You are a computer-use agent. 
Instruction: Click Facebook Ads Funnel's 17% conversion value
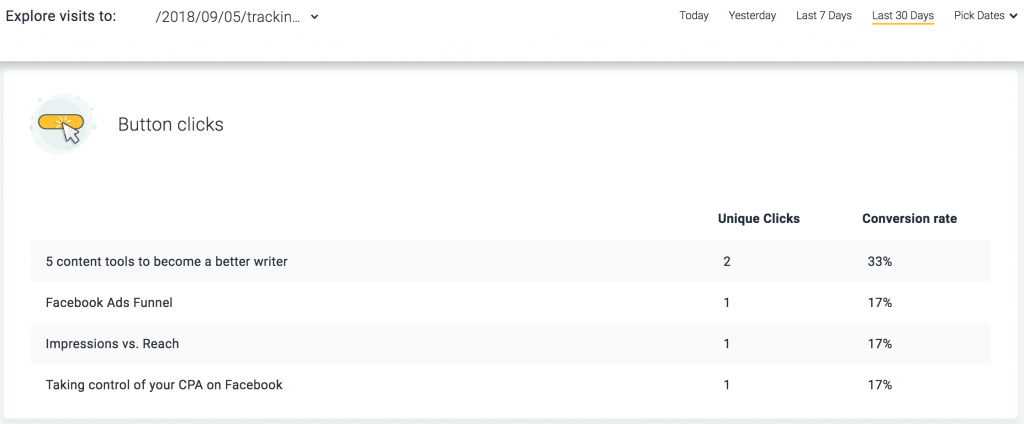(880, 302)
